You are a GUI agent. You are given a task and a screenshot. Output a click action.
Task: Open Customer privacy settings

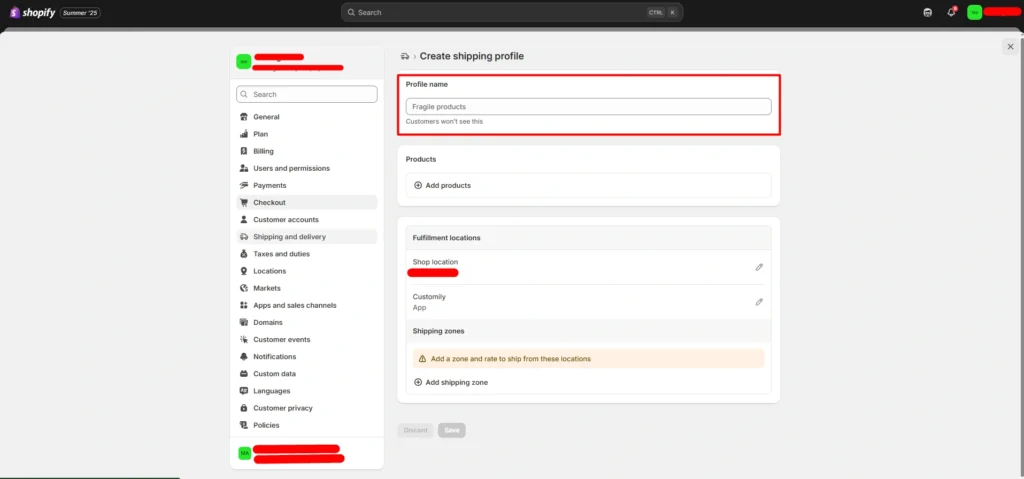pyautogui.click(x=307, y=408)
